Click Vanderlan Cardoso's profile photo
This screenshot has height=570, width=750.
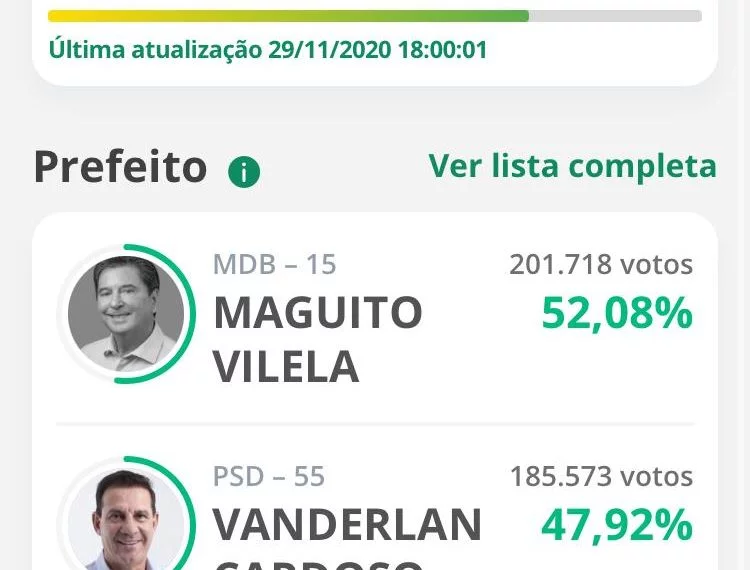(x=126, y=520)
